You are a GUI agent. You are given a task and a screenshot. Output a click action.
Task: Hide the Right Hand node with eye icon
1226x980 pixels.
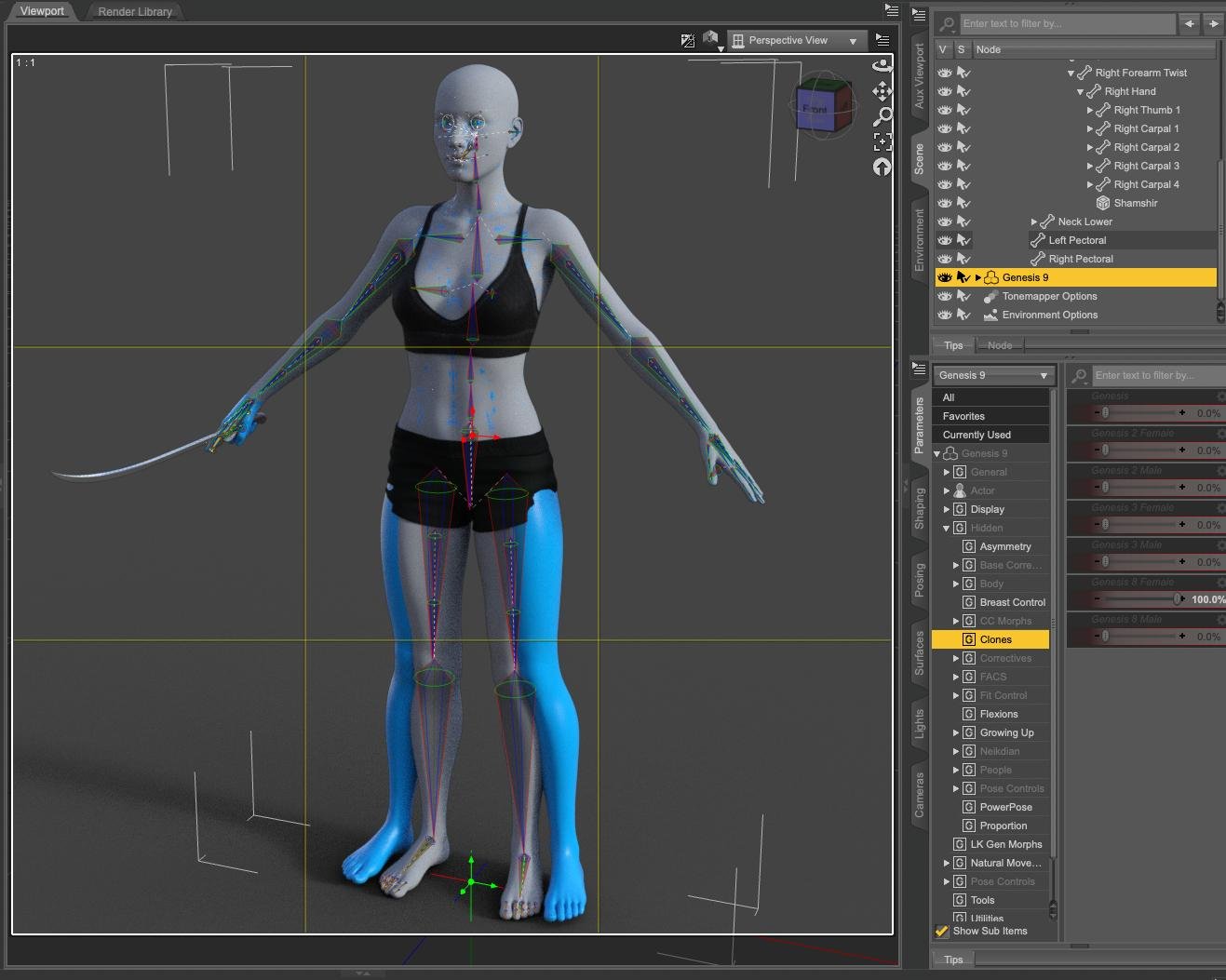click(944, 91)
